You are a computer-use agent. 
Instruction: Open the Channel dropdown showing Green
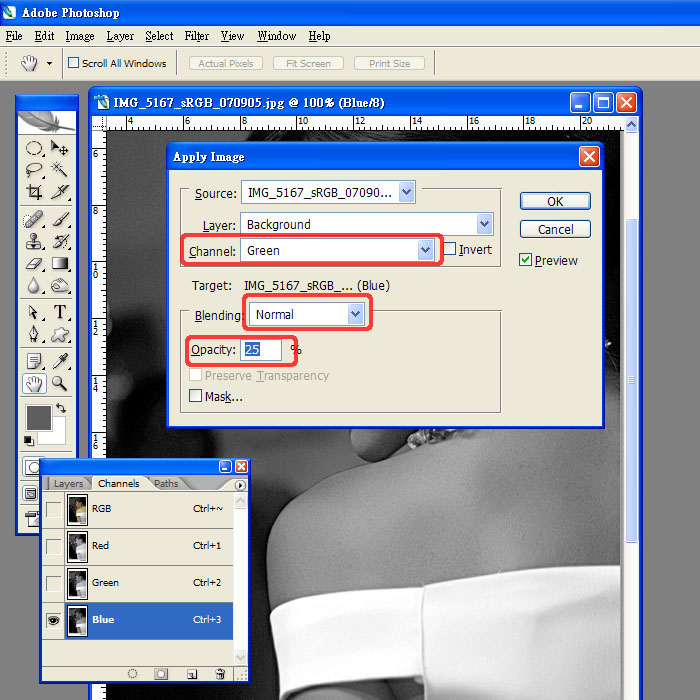427,250
